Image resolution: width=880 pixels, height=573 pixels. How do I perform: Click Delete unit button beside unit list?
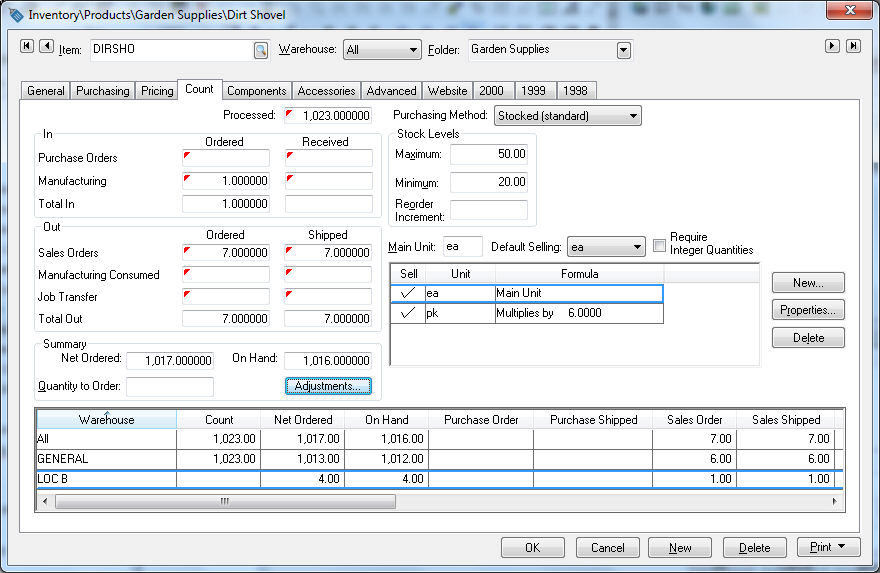pos(808,338)
